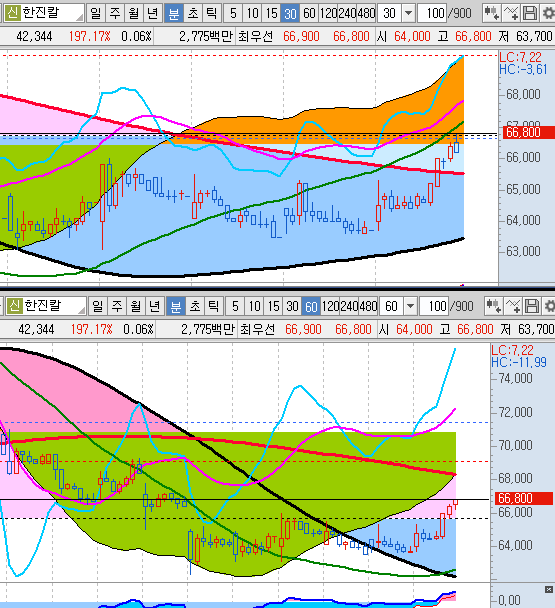
Task: Set upper chart to 60-minute interval
Action: click(309, 13)
